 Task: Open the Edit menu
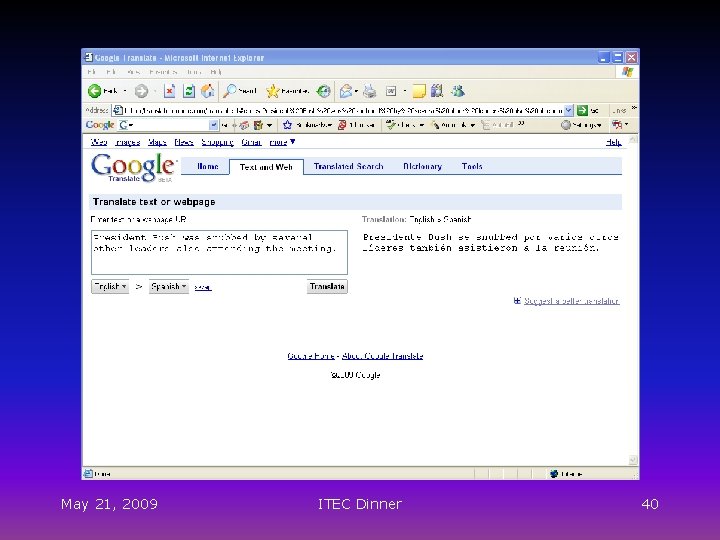(111, 72)
